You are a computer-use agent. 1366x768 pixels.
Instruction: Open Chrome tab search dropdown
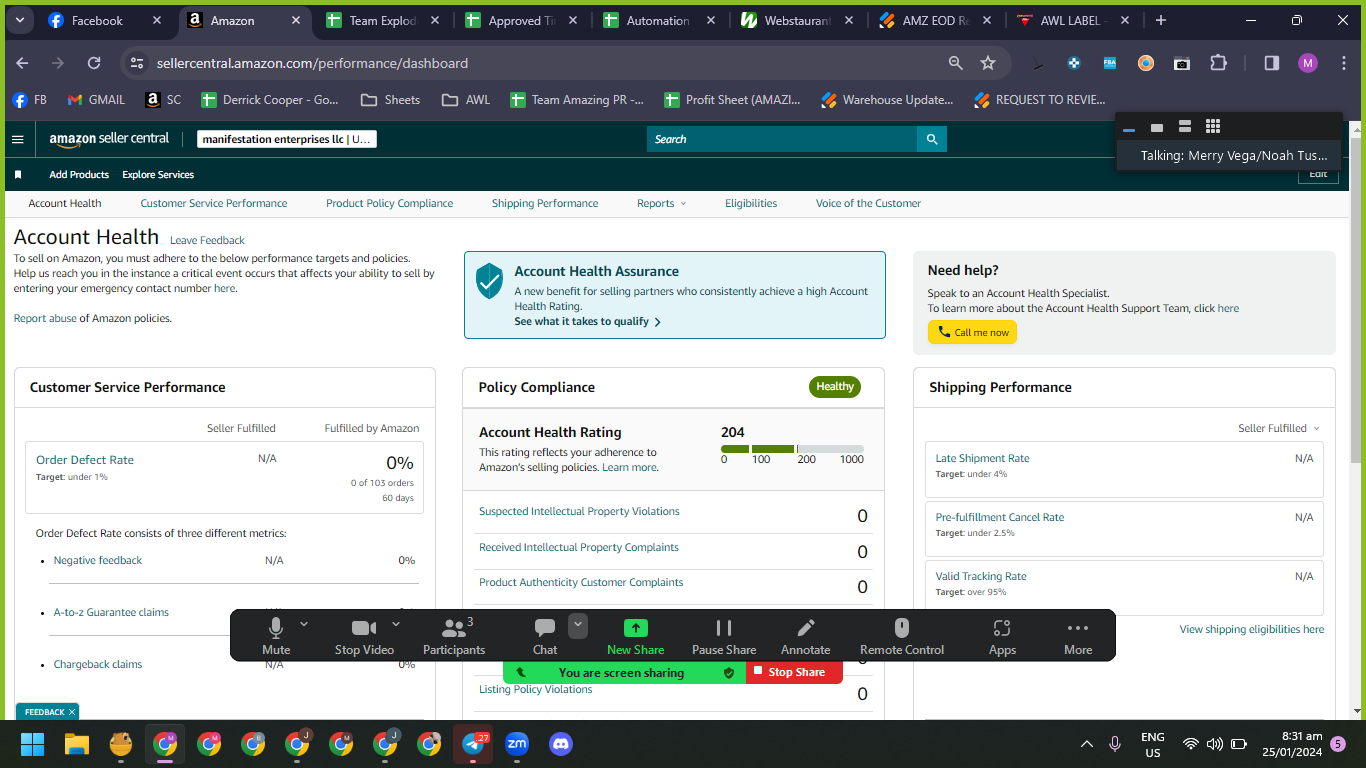pos(20,20)
